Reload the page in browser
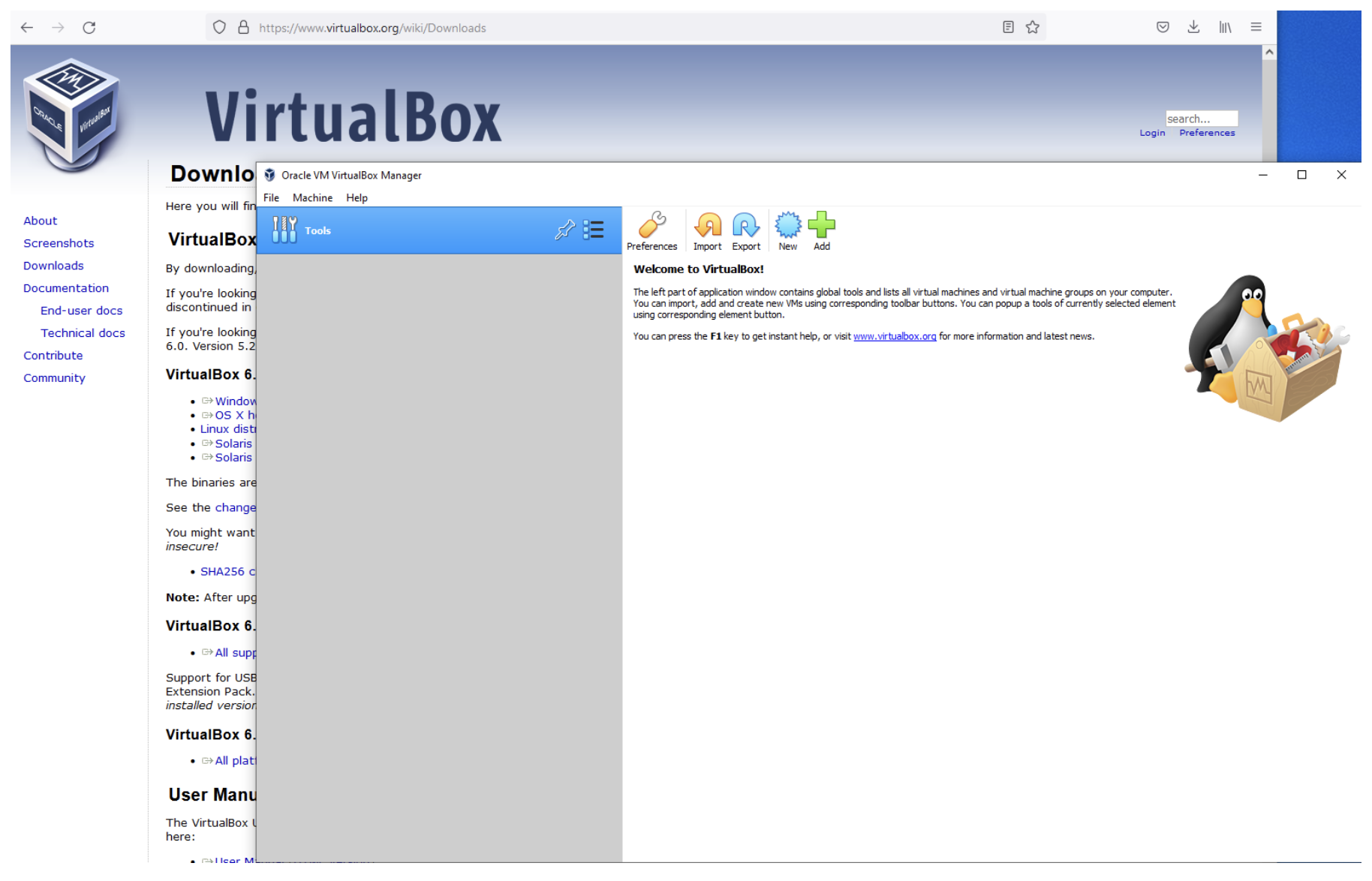The width and height of the screenshot is (1372, 881). pos(89,28)
